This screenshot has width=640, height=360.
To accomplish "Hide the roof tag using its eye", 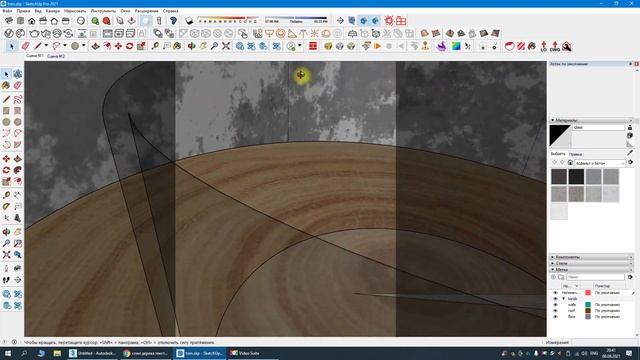I will pyautogui.click(x=555, y=311).
